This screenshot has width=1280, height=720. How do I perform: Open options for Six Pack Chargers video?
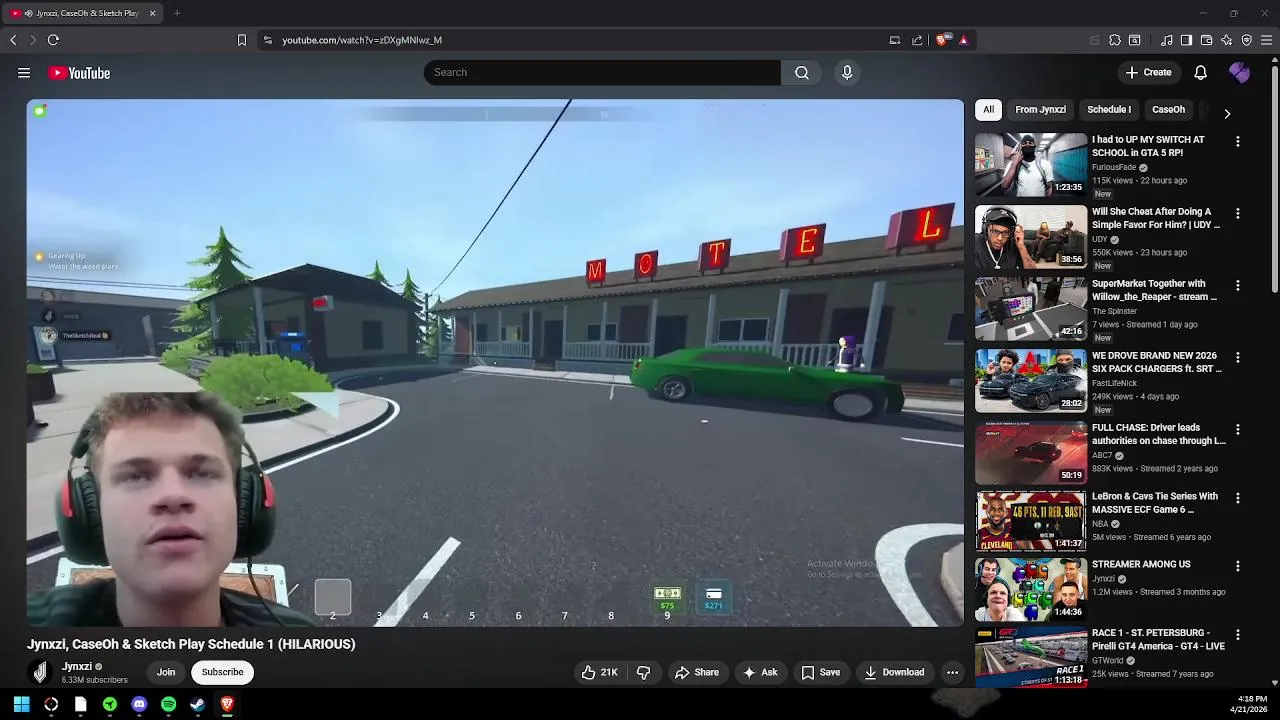pos(1238,357)
